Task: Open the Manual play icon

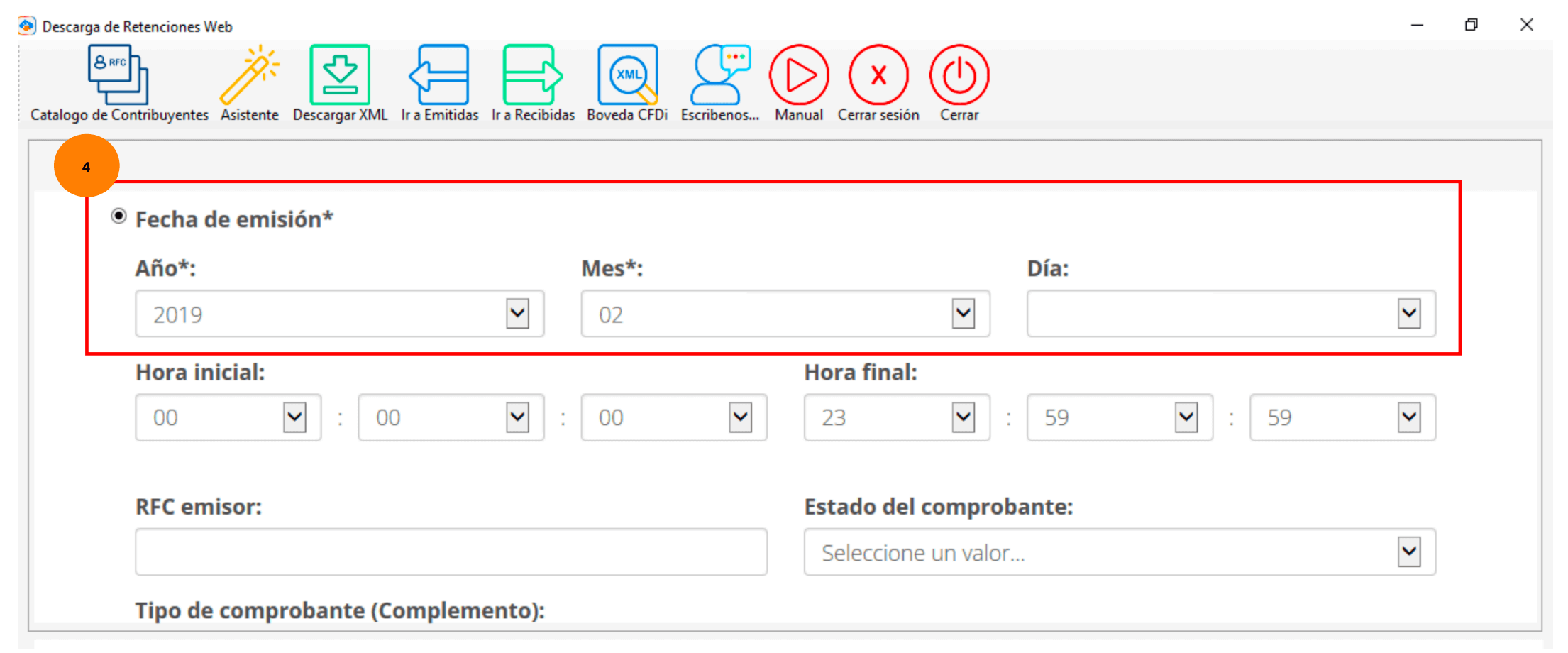Action: 799,76
